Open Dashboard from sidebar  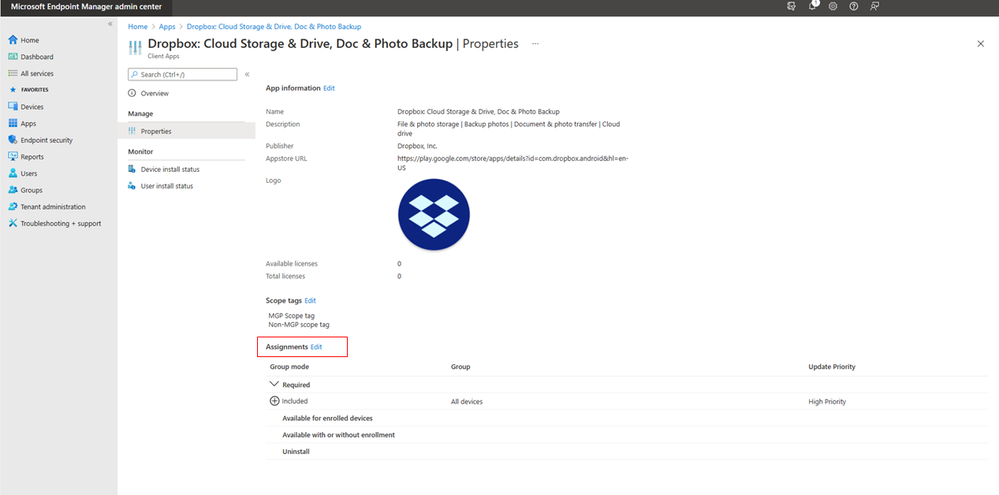(x=37, y=57)
